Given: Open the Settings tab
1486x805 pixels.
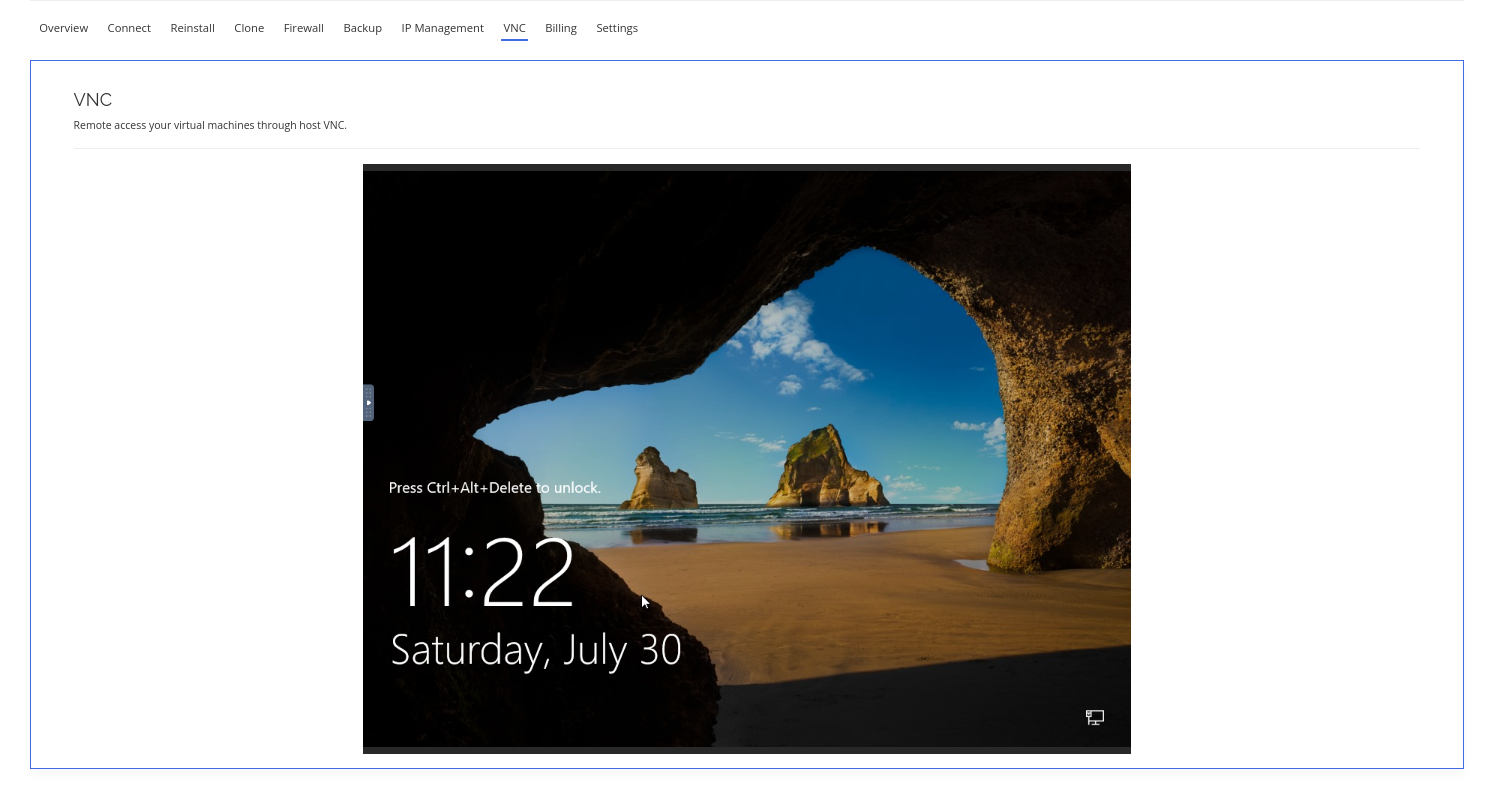Looking at the screenshot, I should click(x=617, y=28).
